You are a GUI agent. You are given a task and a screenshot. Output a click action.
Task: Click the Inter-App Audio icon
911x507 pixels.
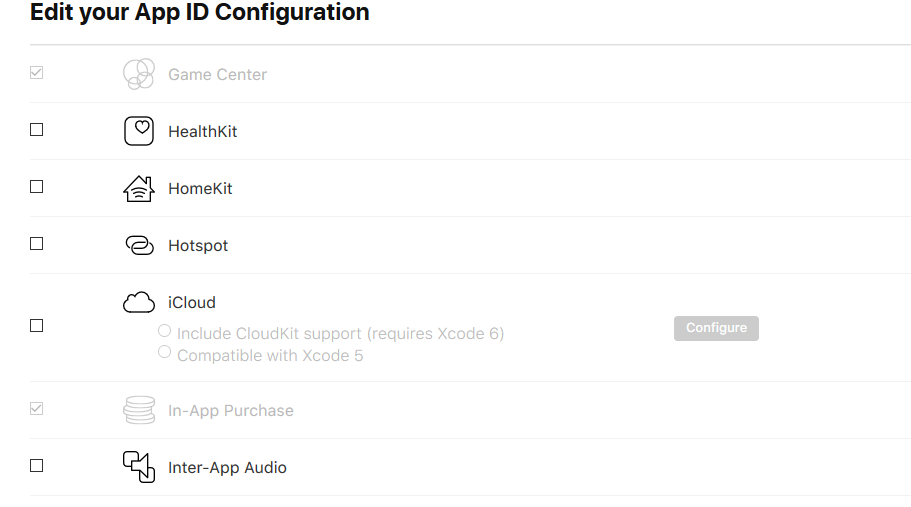[x=139, y=467]
